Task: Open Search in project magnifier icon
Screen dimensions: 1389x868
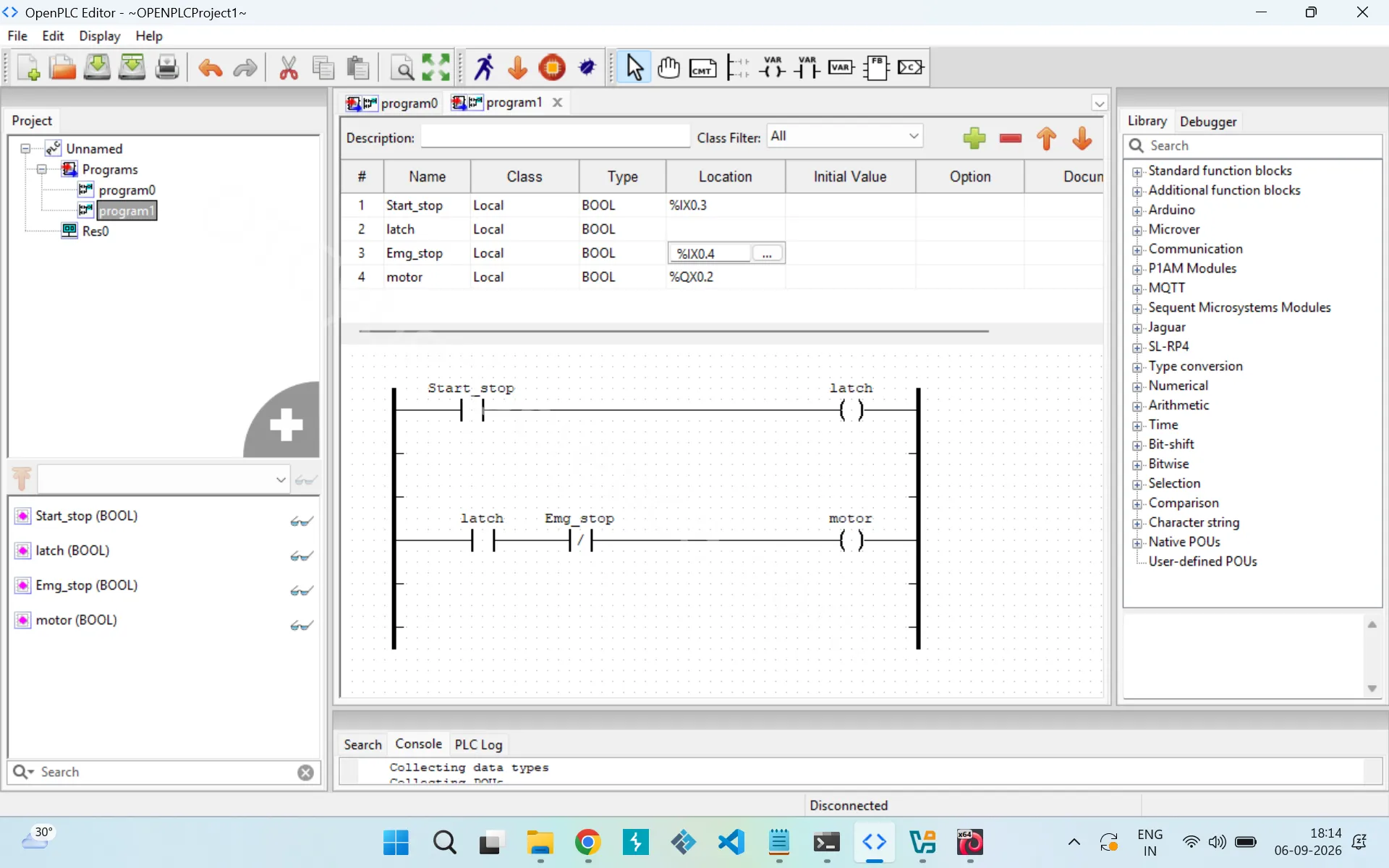Action: tap(402, 68)
